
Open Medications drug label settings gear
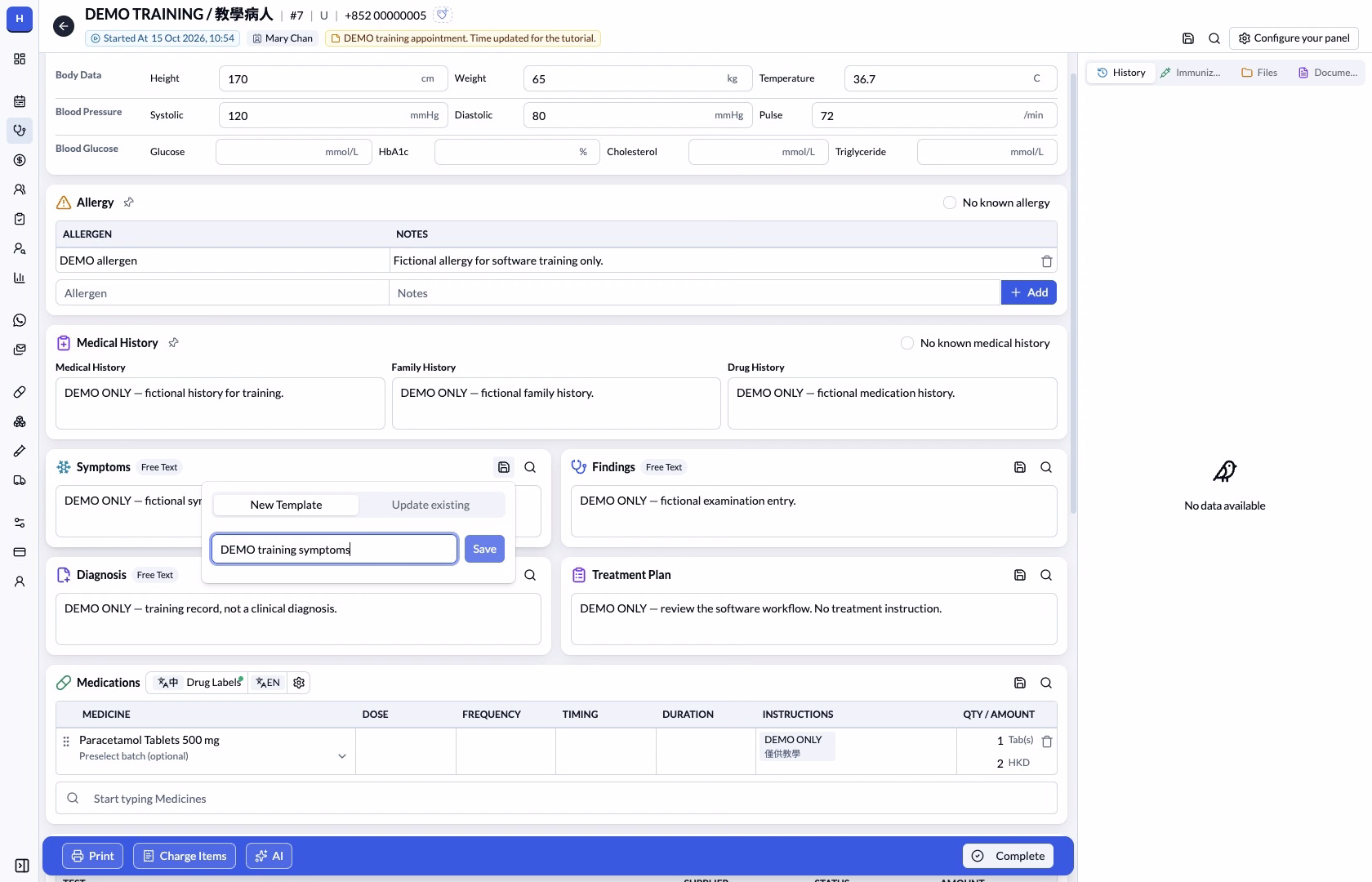(299, 683)
